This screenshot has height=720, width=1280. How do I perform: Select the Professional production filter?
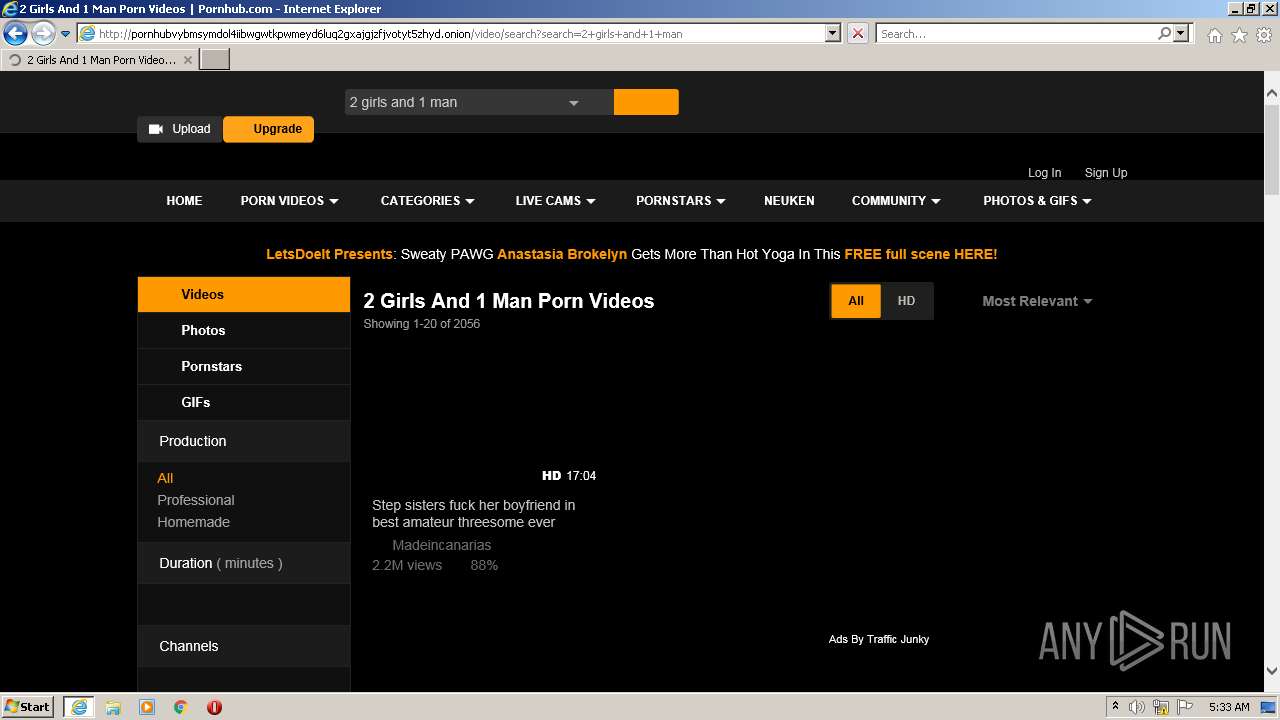pos(196,500)
